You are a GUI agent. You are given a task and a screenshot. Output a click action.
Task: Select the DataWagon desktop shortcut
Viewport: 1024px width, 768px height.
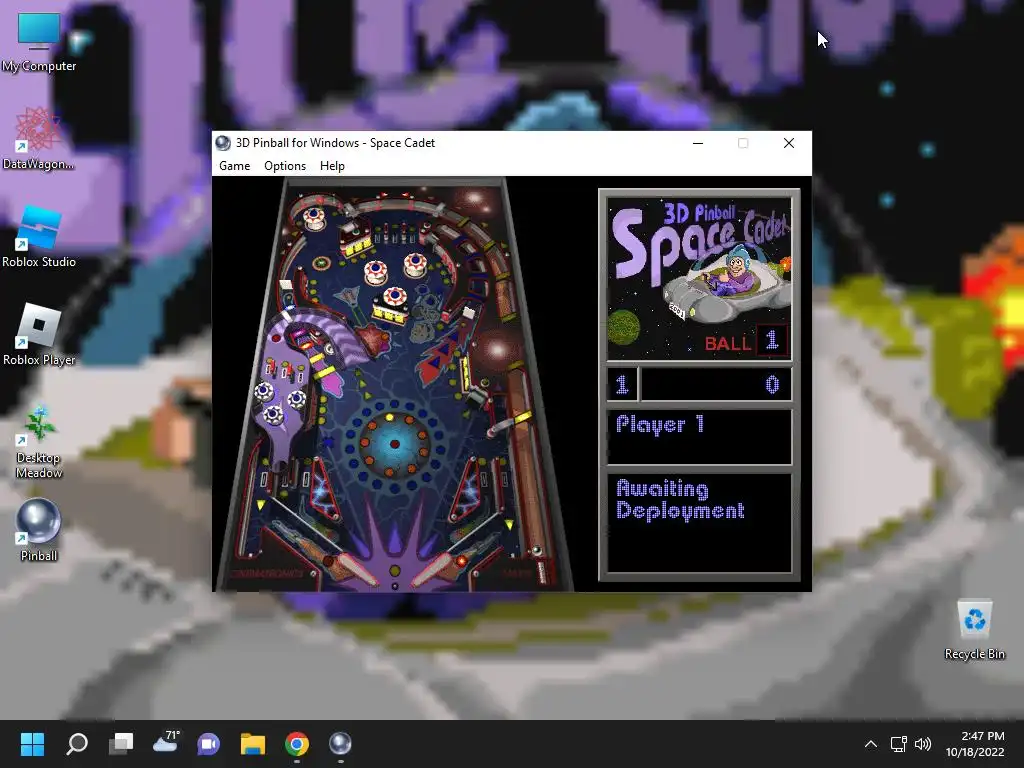[x=39, y=139]
